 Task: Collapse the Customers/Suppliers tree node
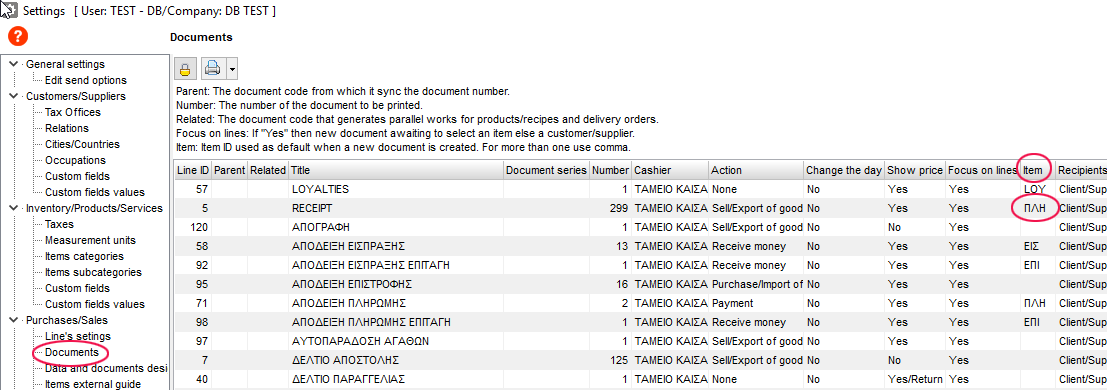click(13, 96)
